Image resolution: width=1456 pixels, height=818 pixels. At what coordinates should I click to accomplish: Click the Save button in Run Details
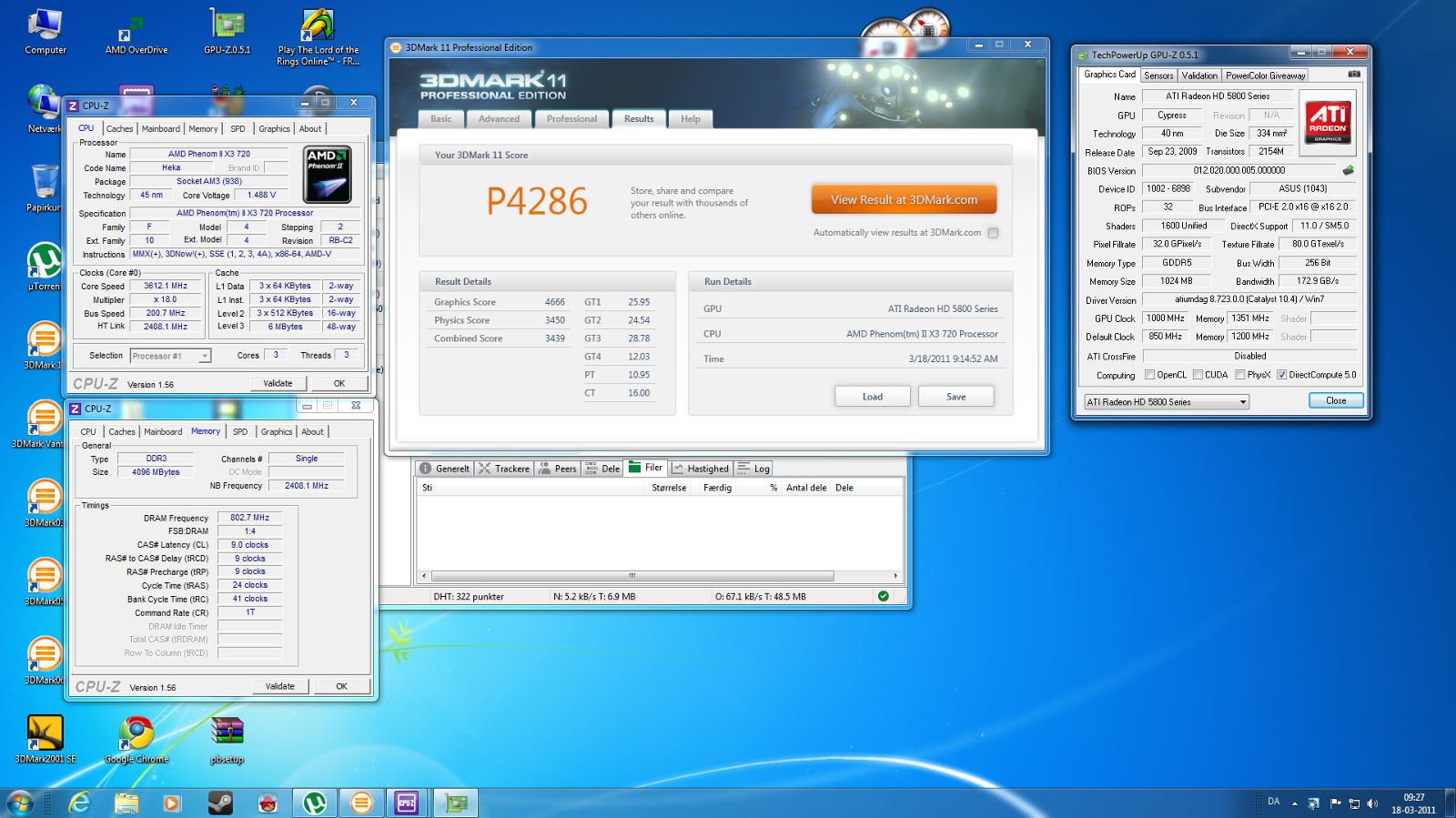point(955,397)
